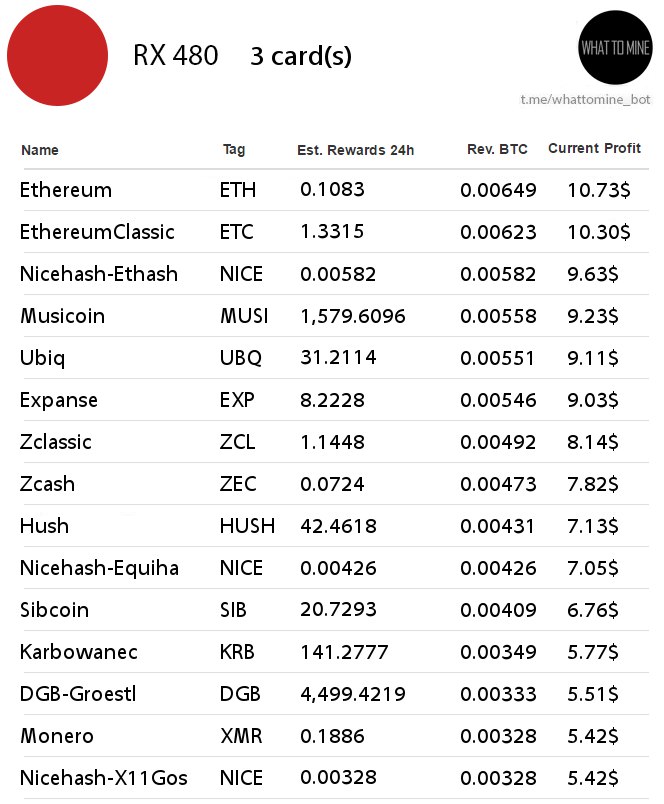
Task: Select the Hush coin row
Action: 336,526
